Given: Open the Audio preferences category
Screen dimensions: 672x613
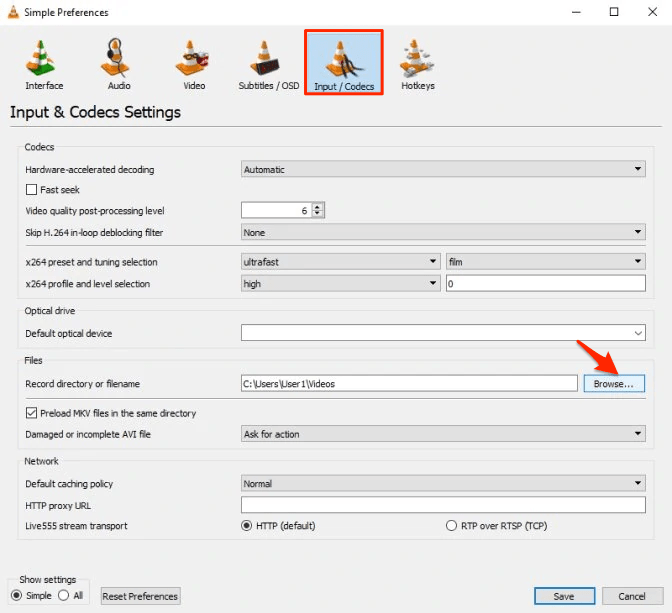Looking at the screenshot, I should point(118,64).
